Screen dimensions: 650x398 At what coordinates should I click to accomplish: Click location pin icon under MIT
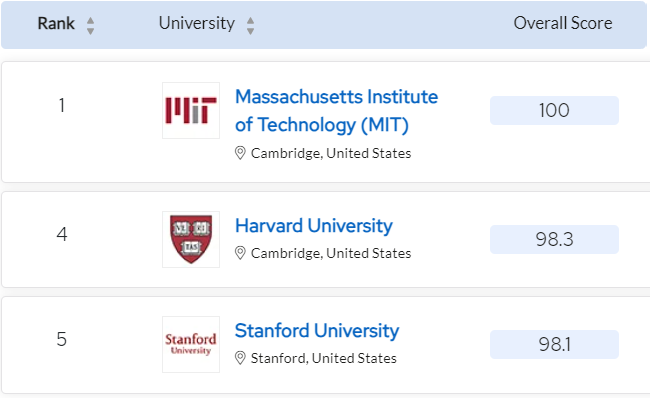(x=240, y=153)
